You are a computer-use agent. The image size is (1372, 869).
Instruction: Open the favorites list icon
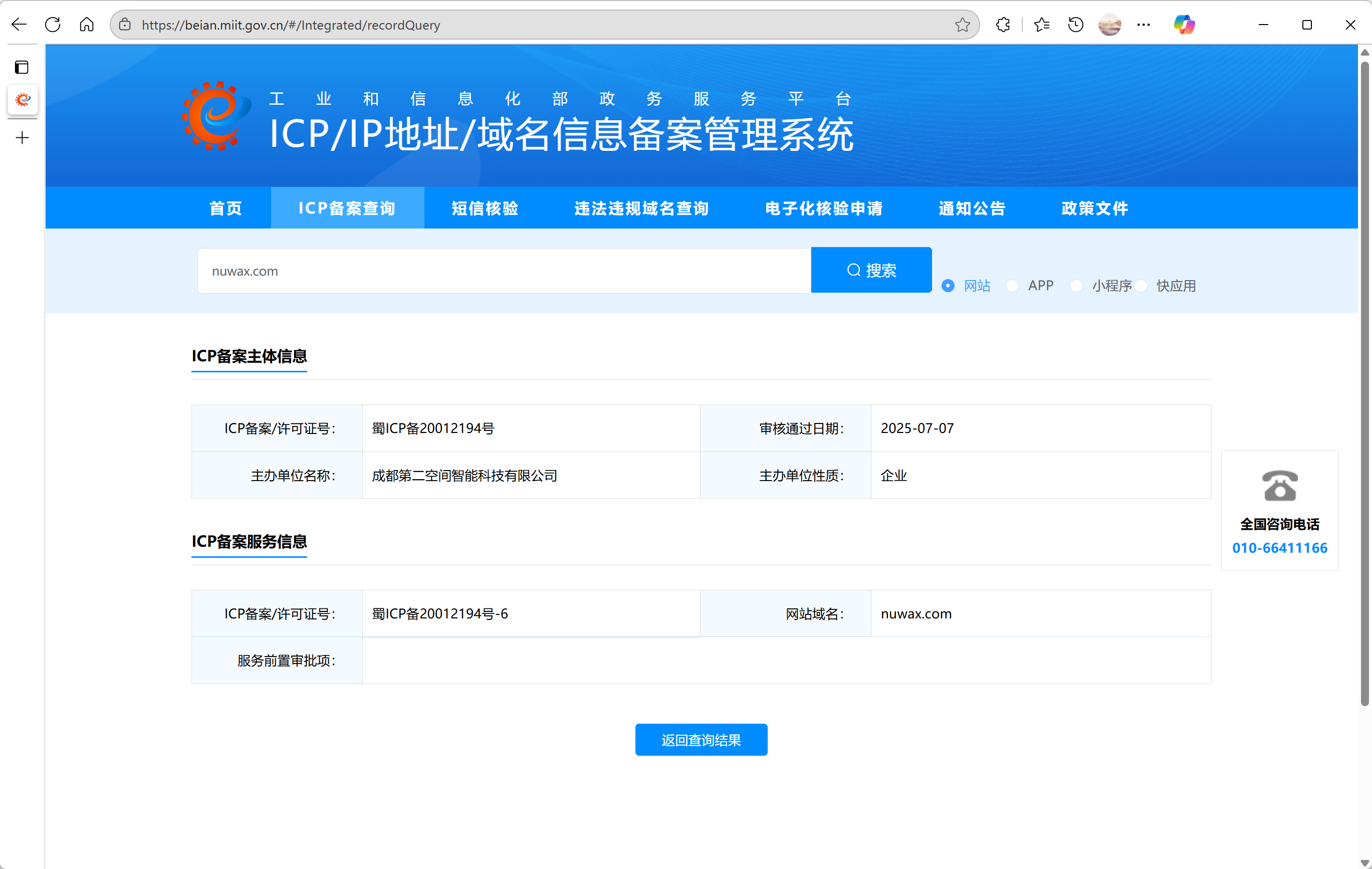coord(1042,25)
